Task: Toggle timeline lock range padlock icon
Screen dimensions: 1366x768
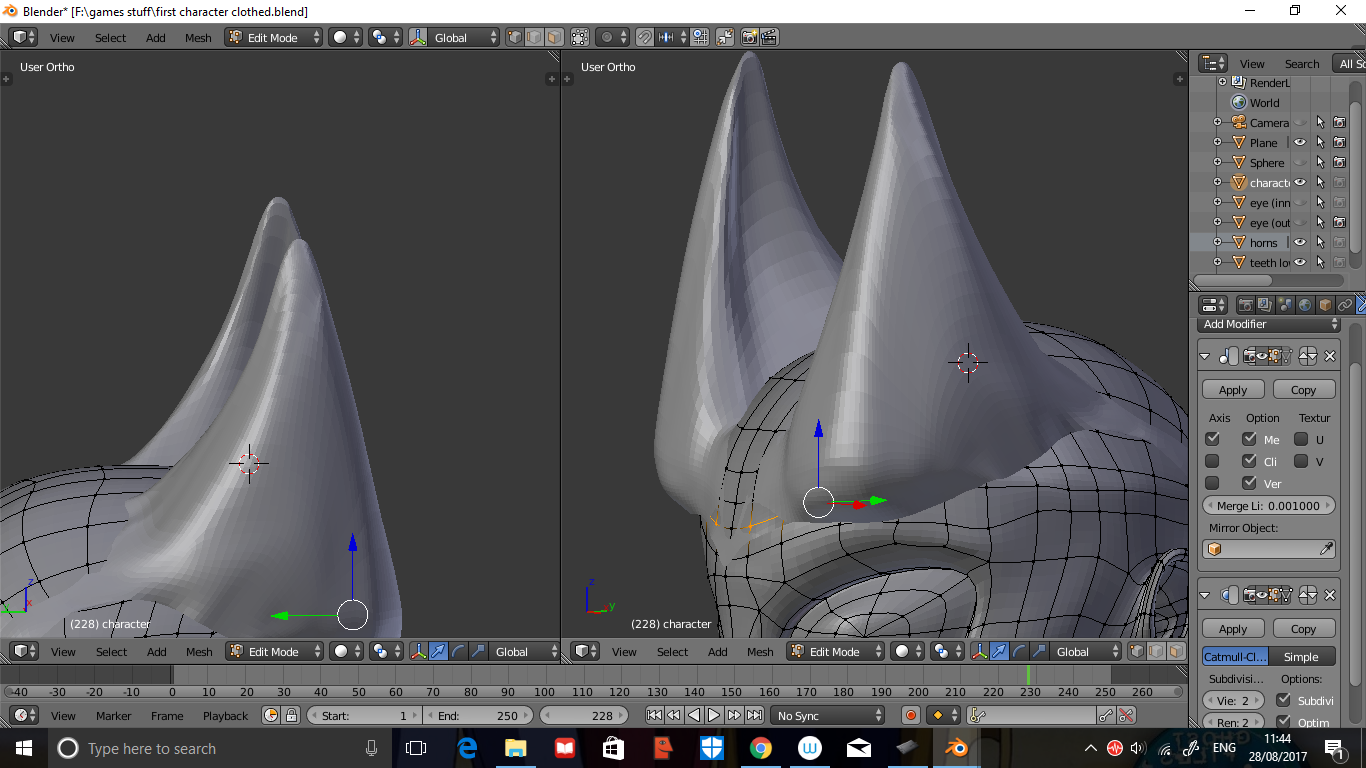Action: tap(291, 715)
